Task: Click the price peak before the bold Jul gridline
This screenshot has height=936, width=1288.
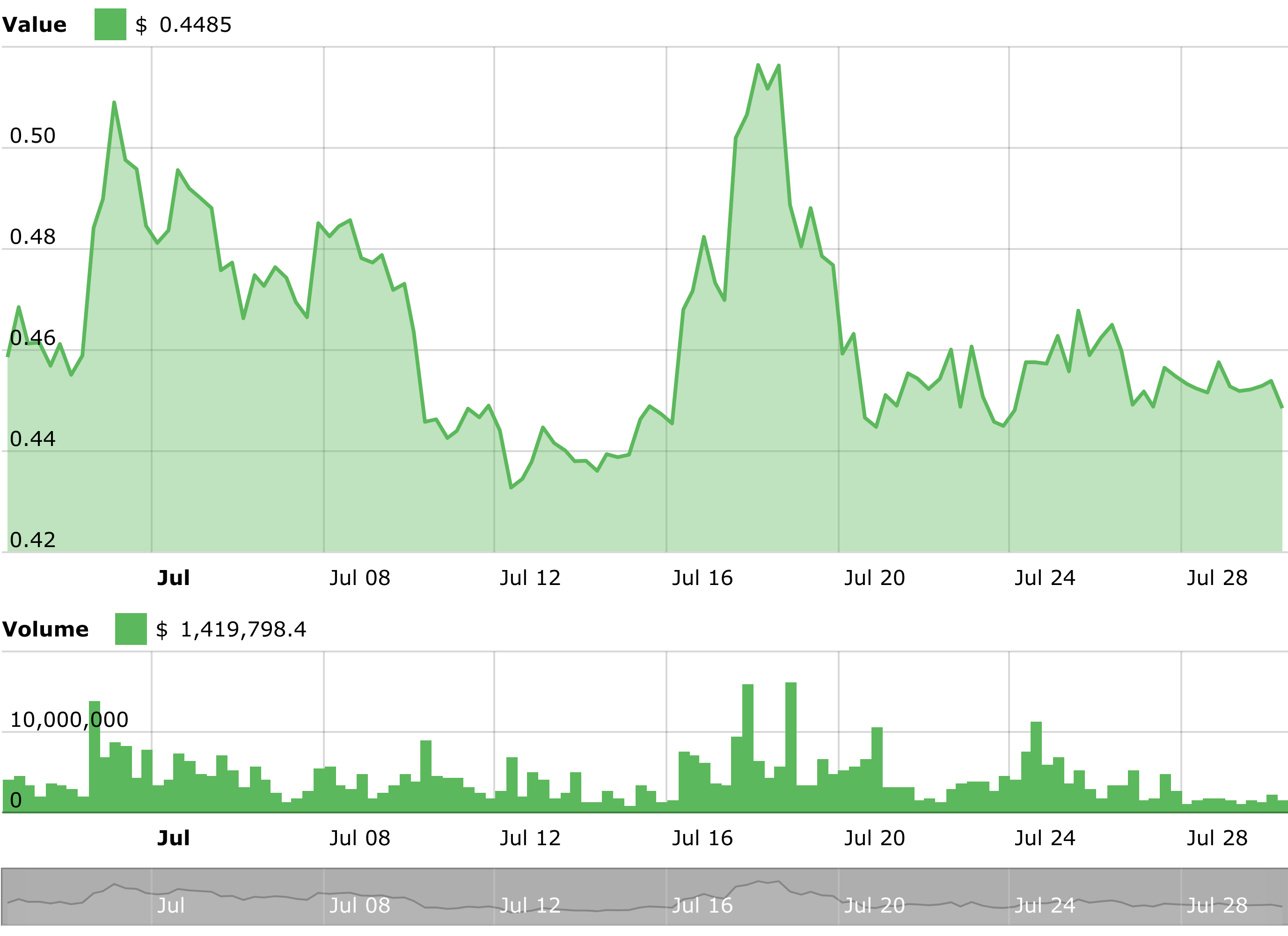Action: pos(114,102)
